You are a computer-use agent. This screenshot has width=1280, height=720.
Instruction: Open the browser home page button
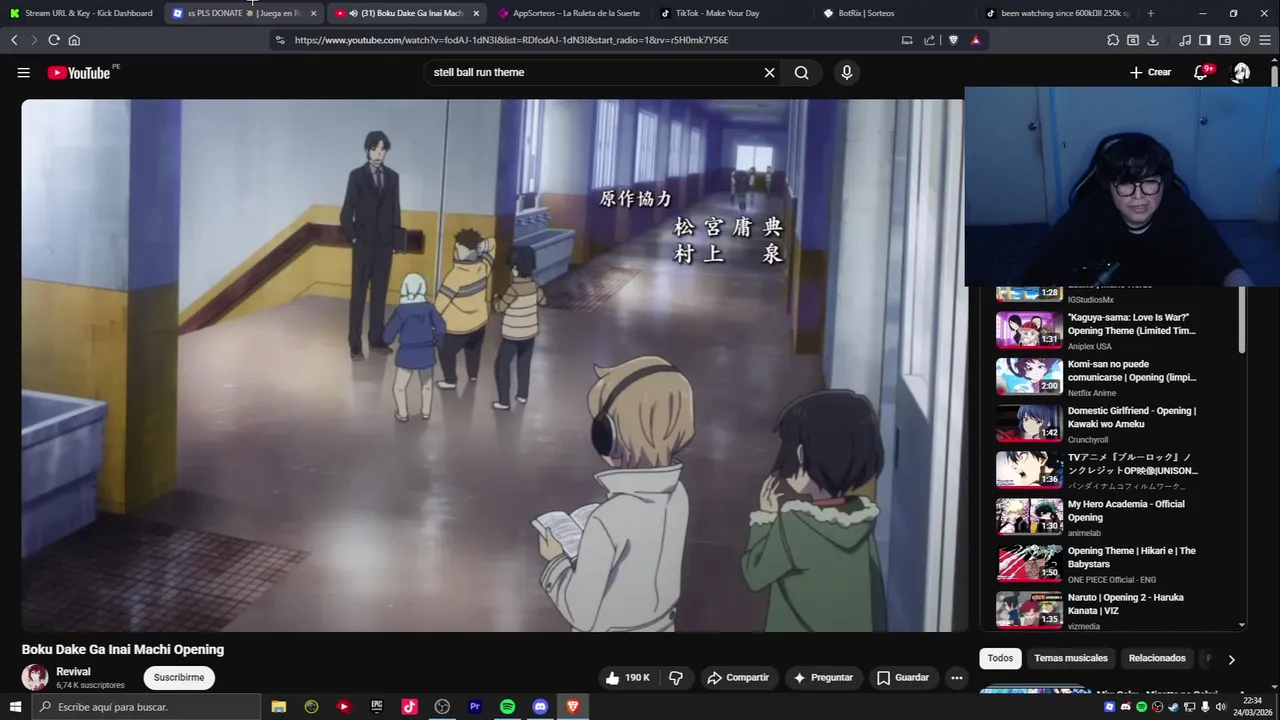74,40
